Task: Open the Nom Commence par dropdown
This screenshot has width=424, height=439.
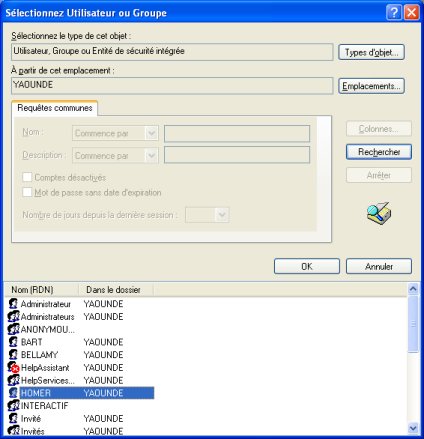Action: (x=115, y=133)
